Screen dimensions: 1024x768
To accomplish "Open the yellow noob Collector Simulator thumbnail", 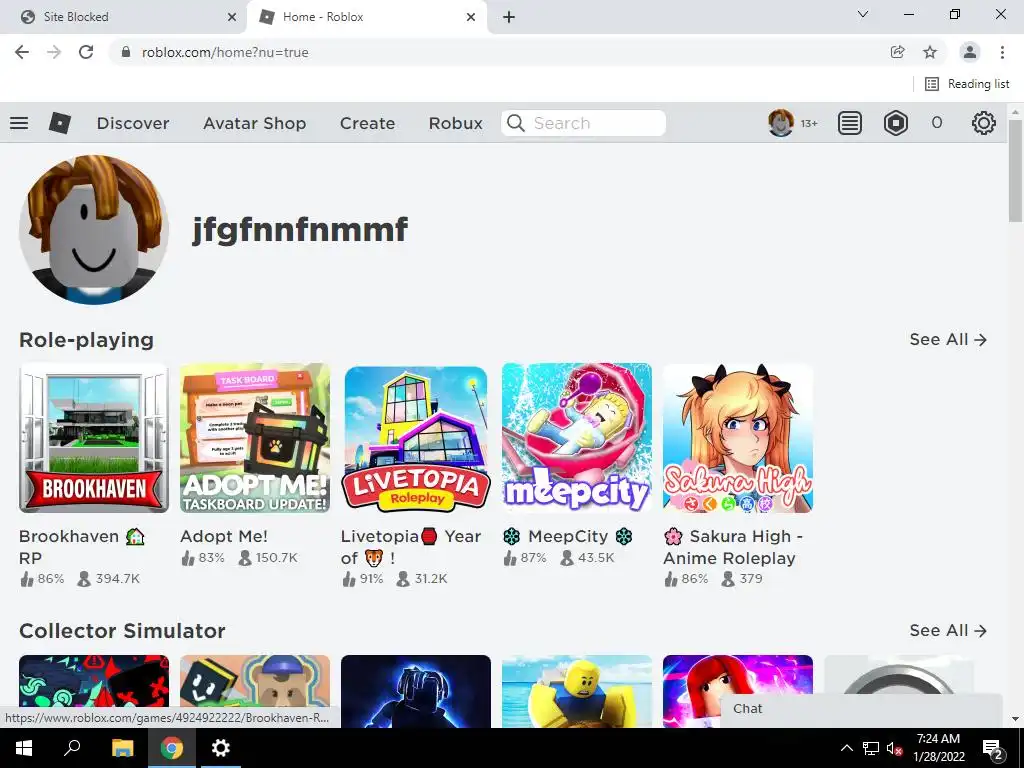I will [577, 691].
